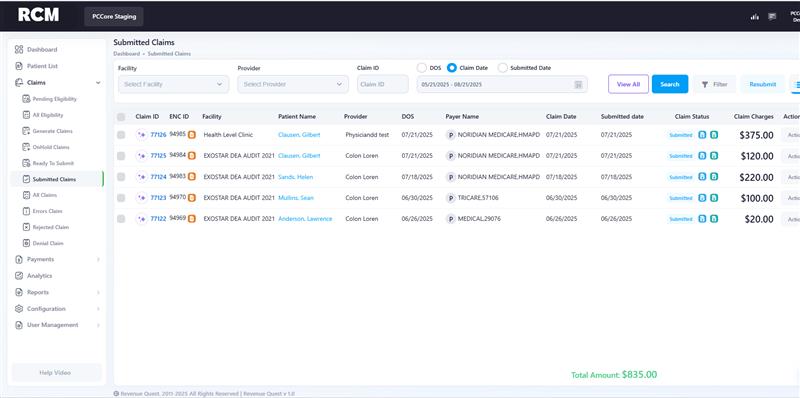800x398 pixels.
Task: Select the DOS radio button
Action: (x=421, y=68)
